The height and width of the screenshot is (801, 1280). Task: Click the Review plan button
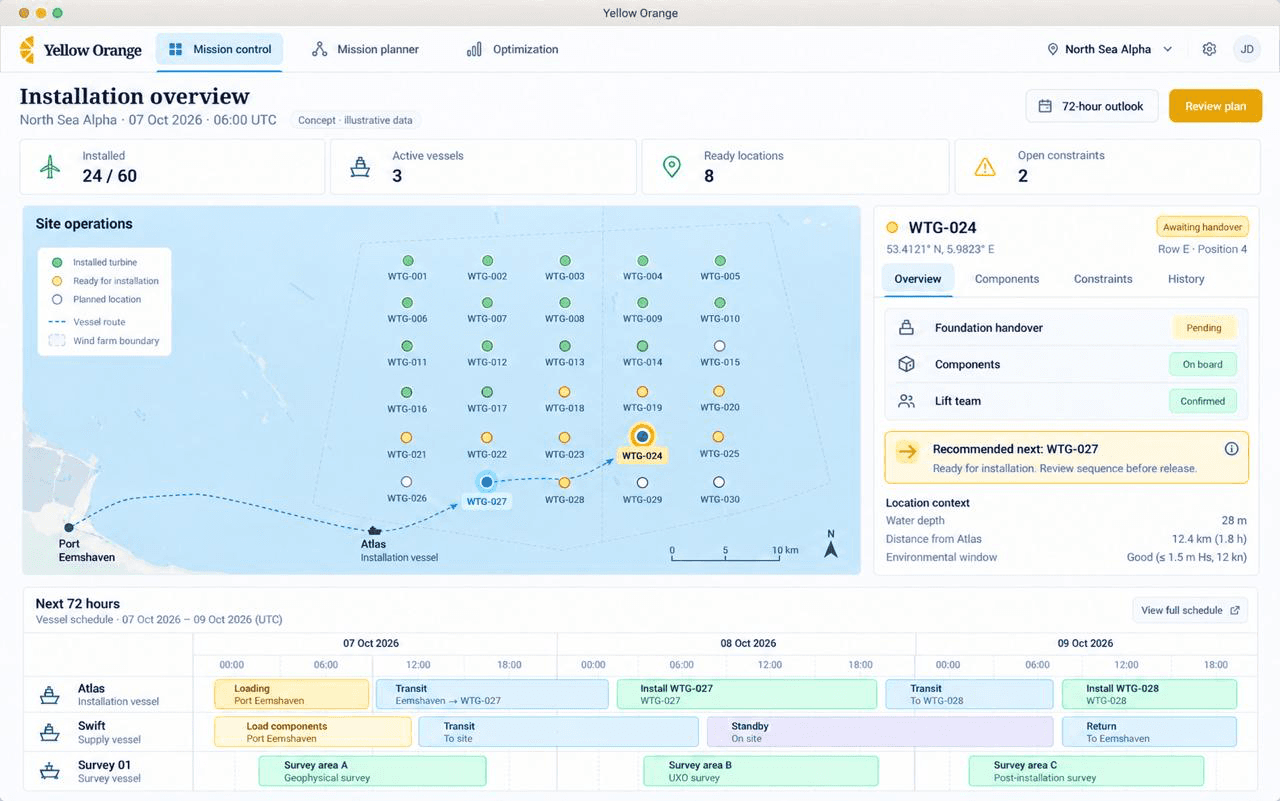click(1215, 106)
